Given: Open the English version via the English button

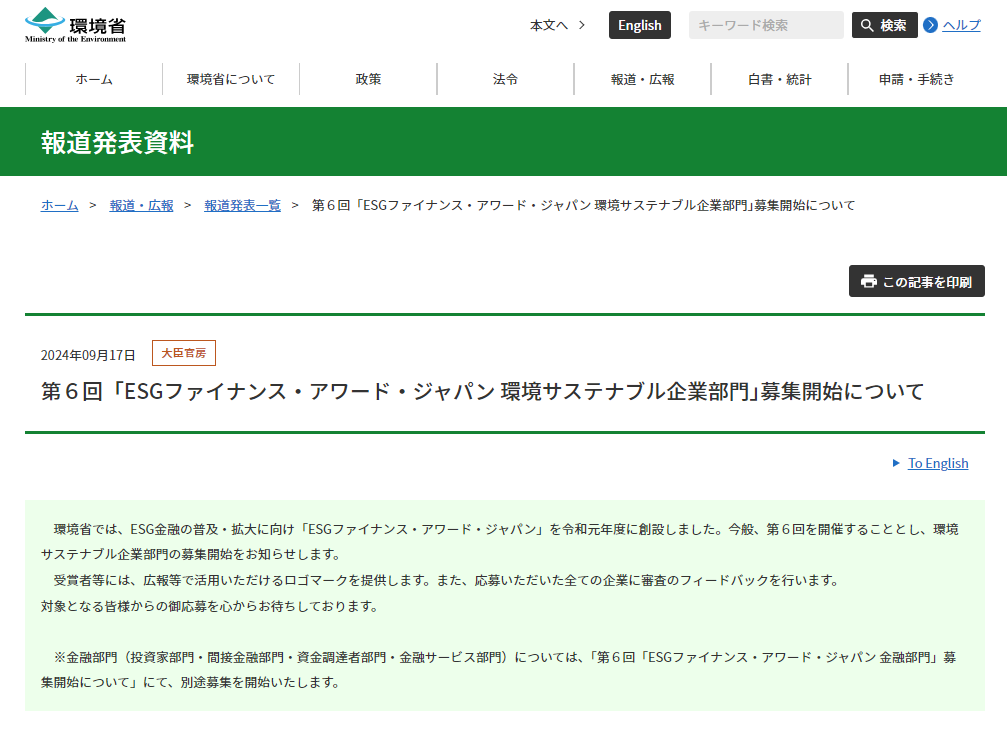Looking at the screenshot, I should [x=639, y=24].
